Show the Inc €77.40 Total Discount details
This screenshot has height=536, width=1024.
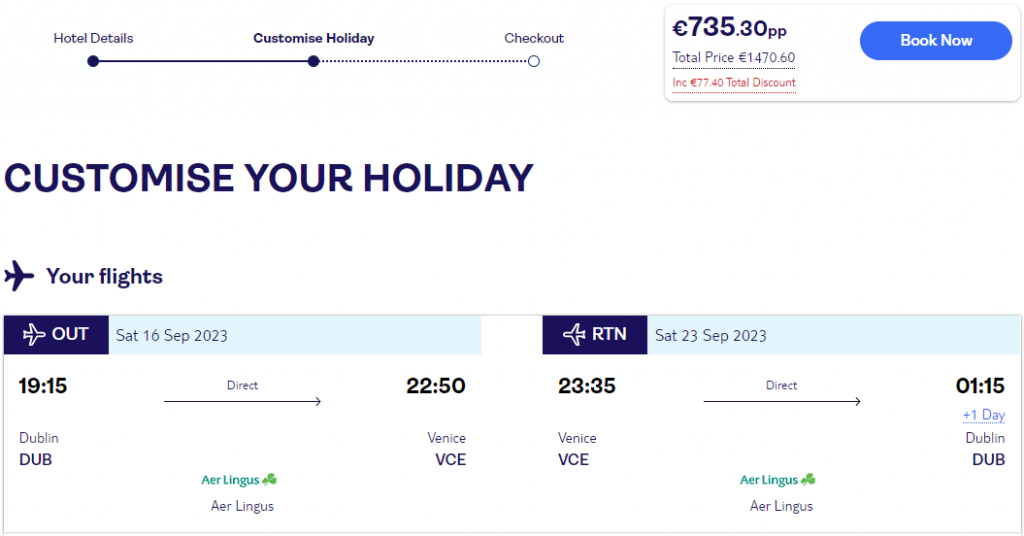pos(734,83)
